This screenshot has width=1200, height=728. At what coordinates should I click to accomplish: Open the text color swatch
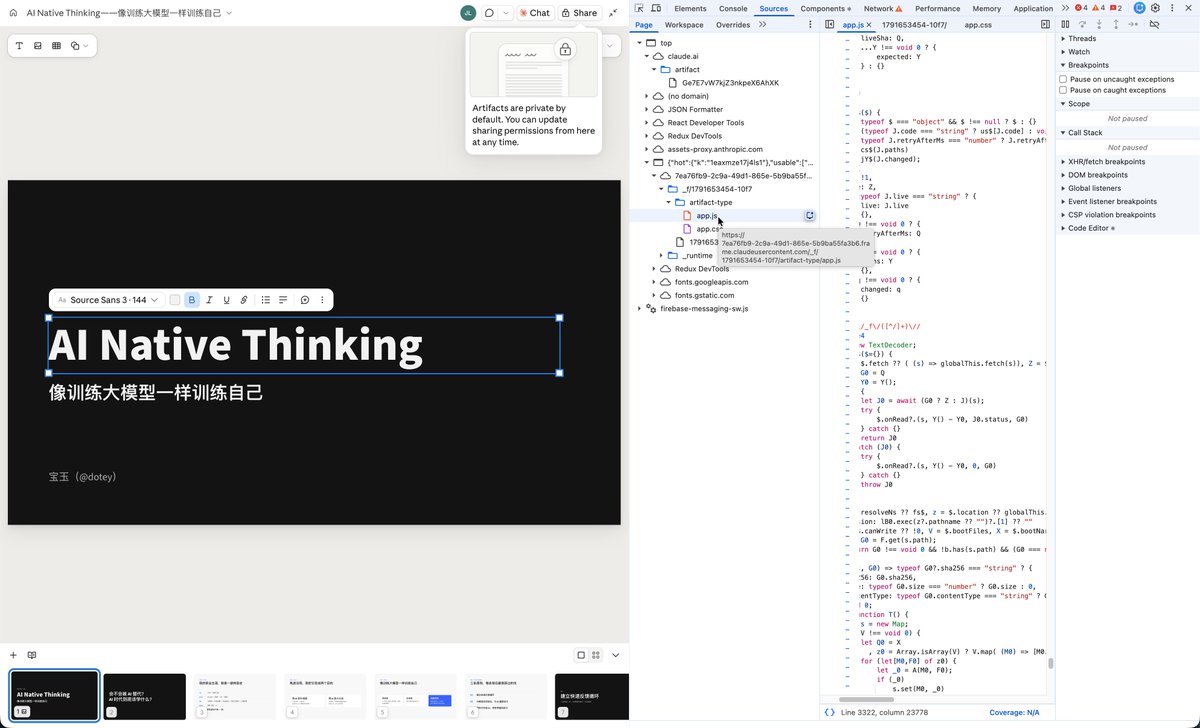point(175,300)
